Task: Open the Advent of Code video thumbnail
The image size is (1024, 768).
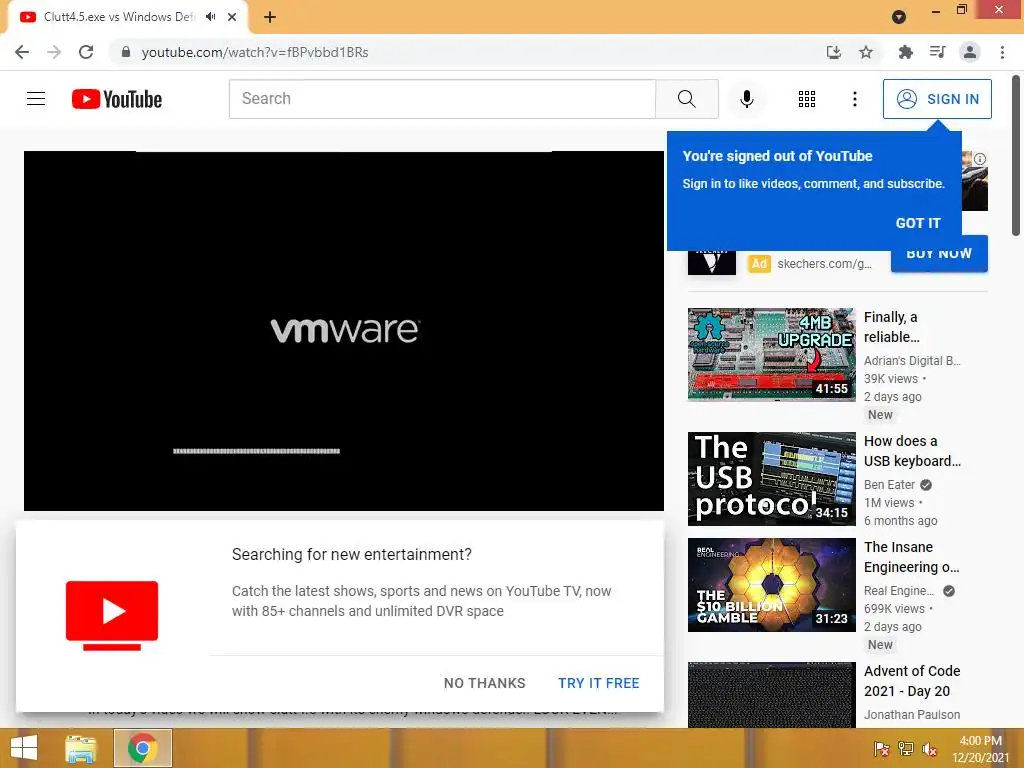Action: (771, 695)
